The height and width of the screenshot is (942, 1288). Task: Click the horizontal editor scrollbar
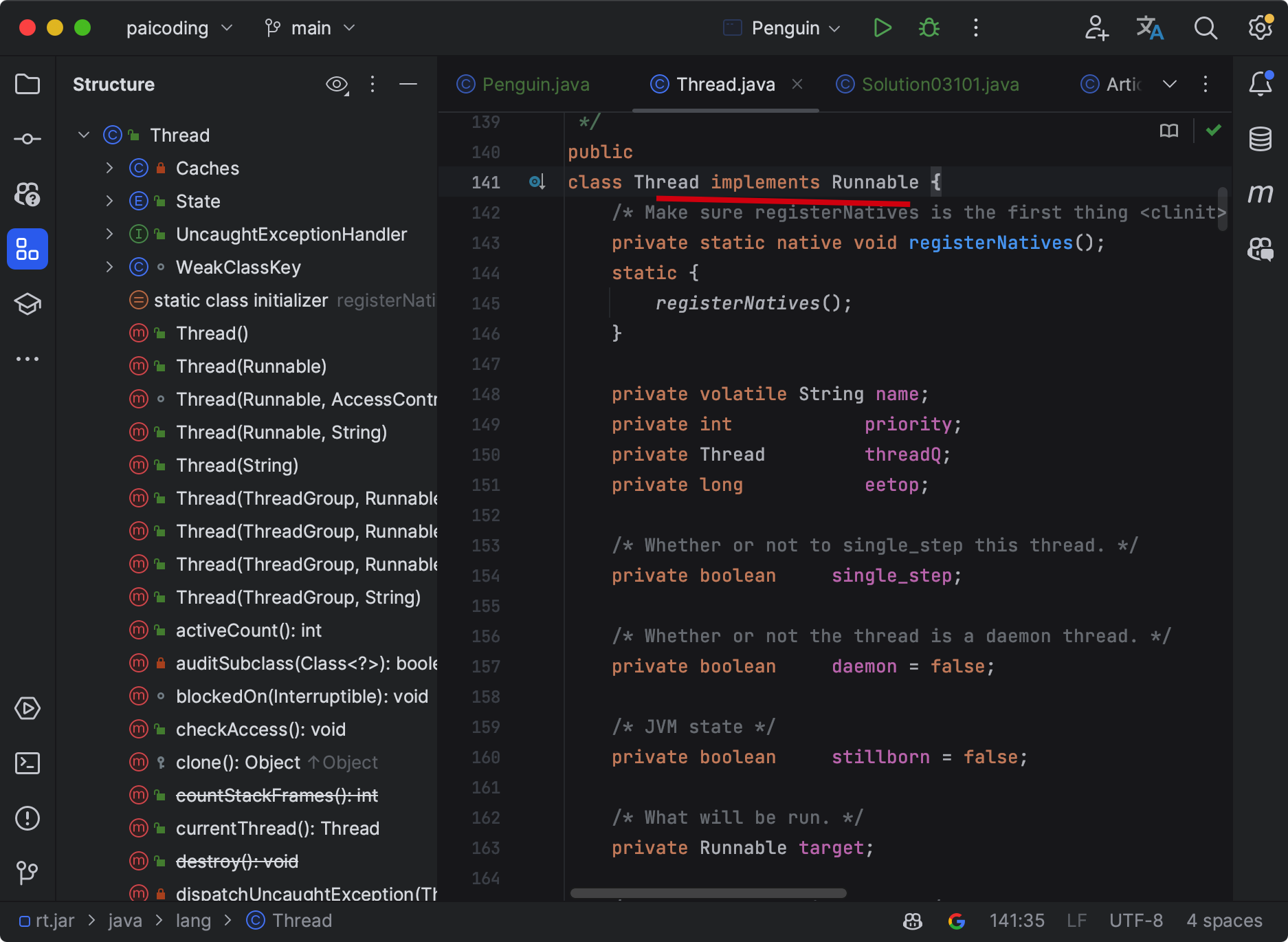(707, 892)
